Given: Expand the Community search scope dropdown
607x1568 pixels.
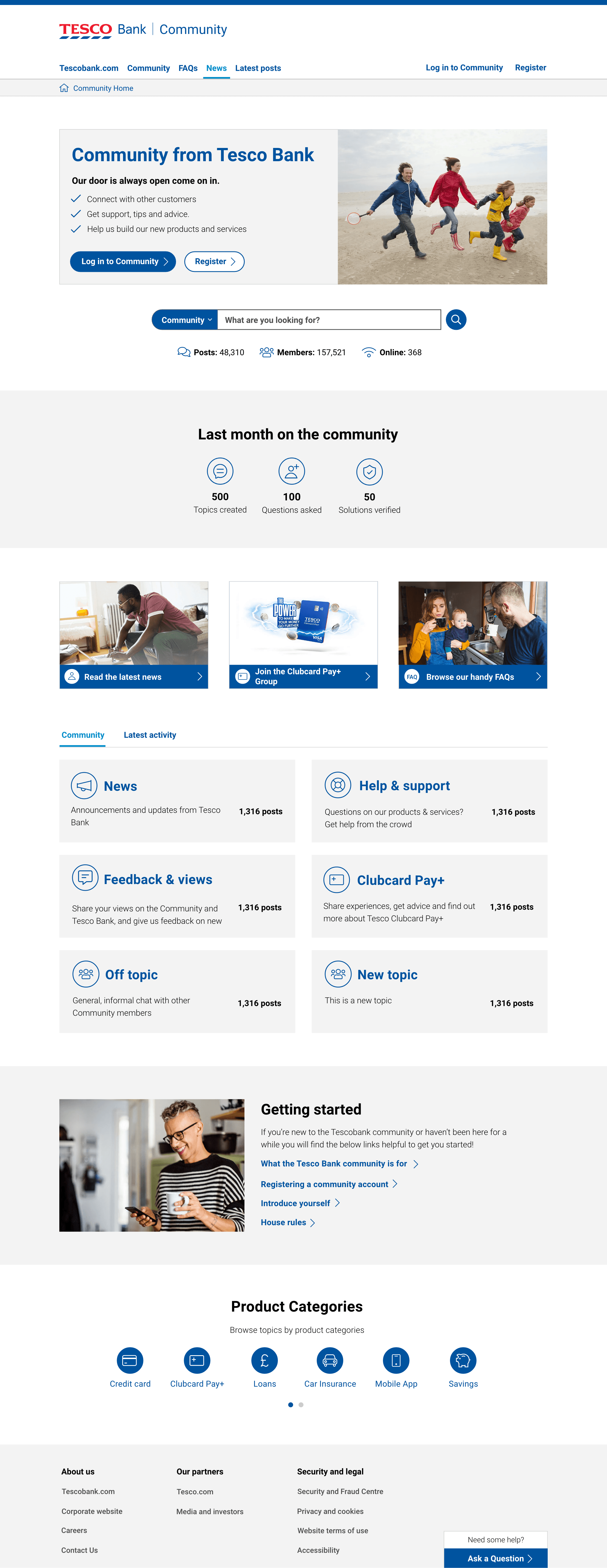Looking at the screenshot, I should (185, 320).
